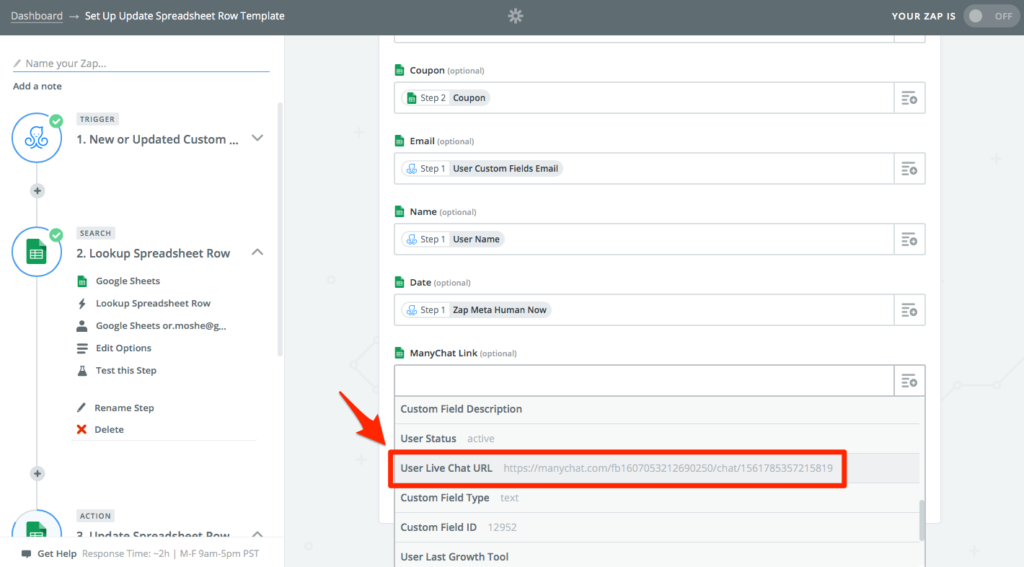Image resolution: width=1024 pixels, height=567 pixels.
Task: Click the Coupon label sheet icon
Action: click(x=400, y=71)
